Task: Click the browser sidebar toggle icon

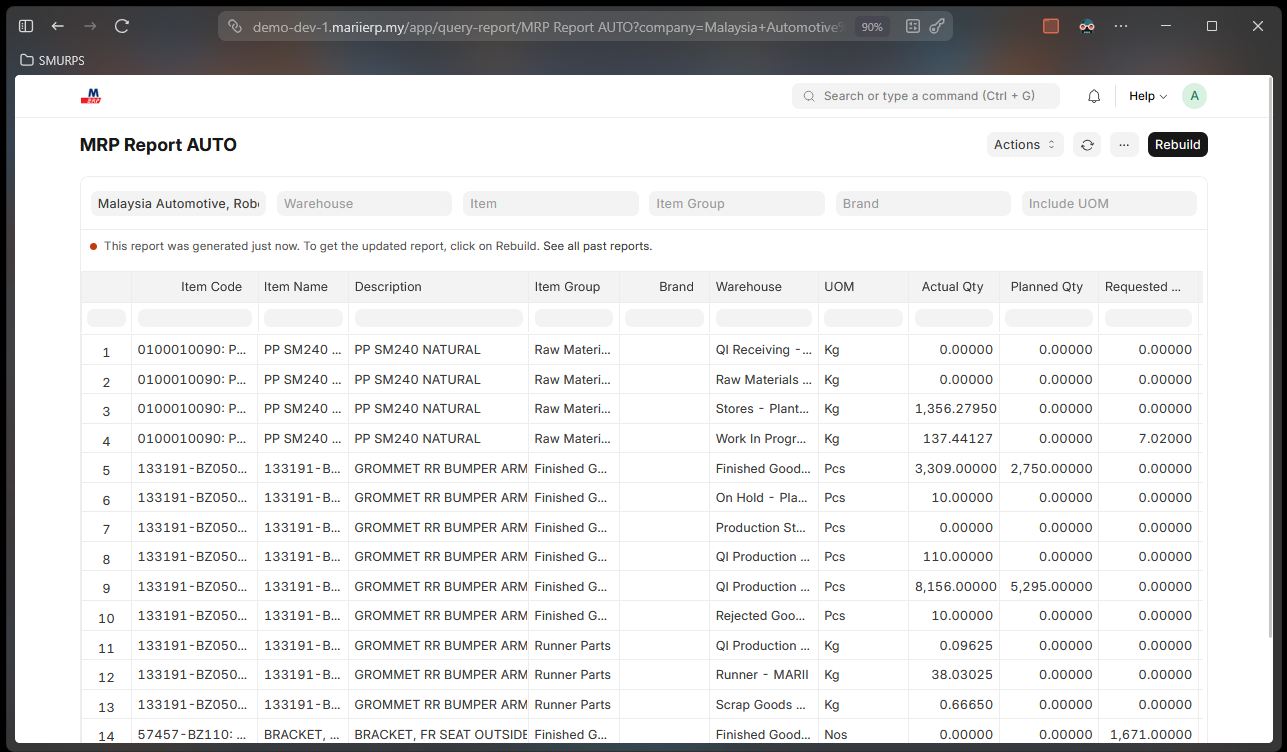Action: pyautogui.click(x=26, y=26)
